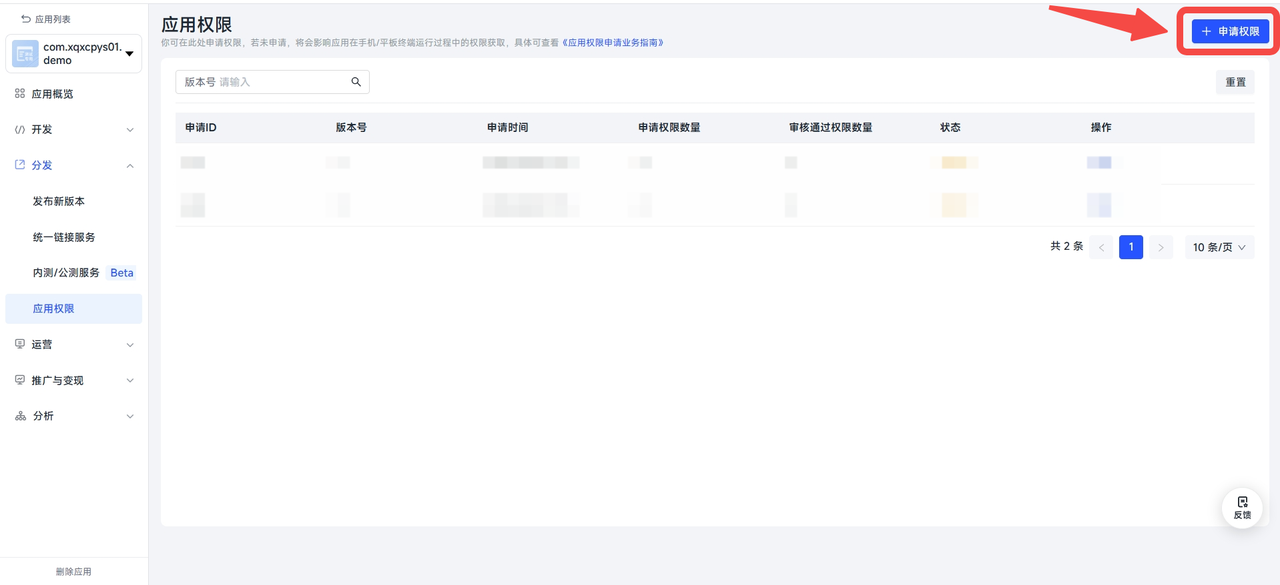
Task: Click the 申请权限 button
Action: (x=1230, y=32)
